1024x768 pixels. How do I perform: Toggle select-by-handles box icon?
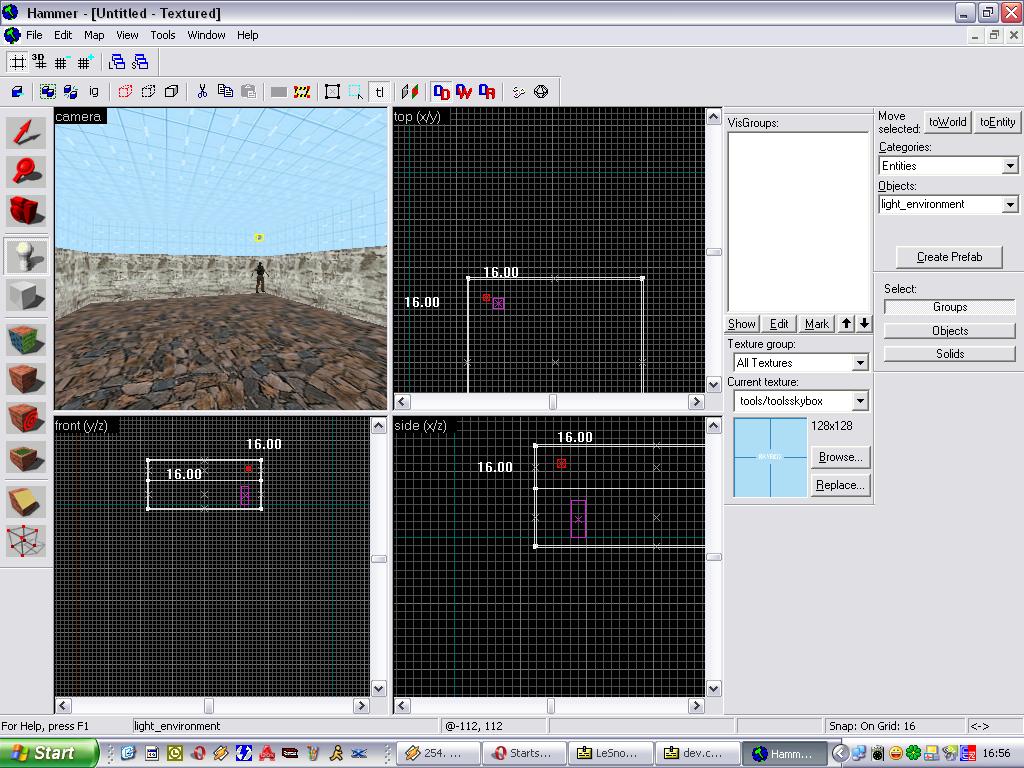pyautogui.click(x=332, y=91)
